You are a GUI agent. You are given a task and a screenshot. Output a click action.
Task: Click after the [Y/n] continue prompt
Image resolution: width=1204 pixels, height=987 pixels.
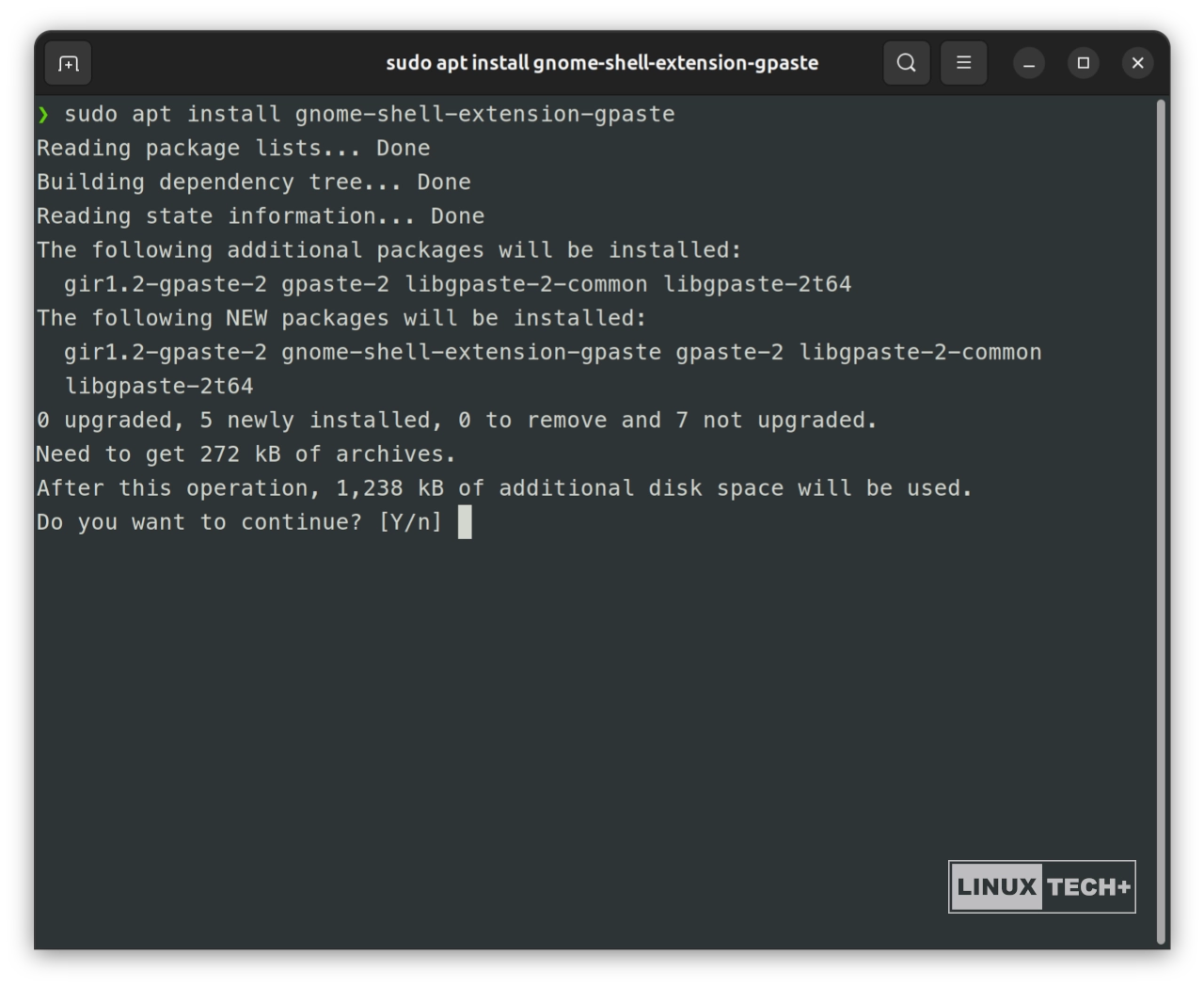tap(465, 521)
